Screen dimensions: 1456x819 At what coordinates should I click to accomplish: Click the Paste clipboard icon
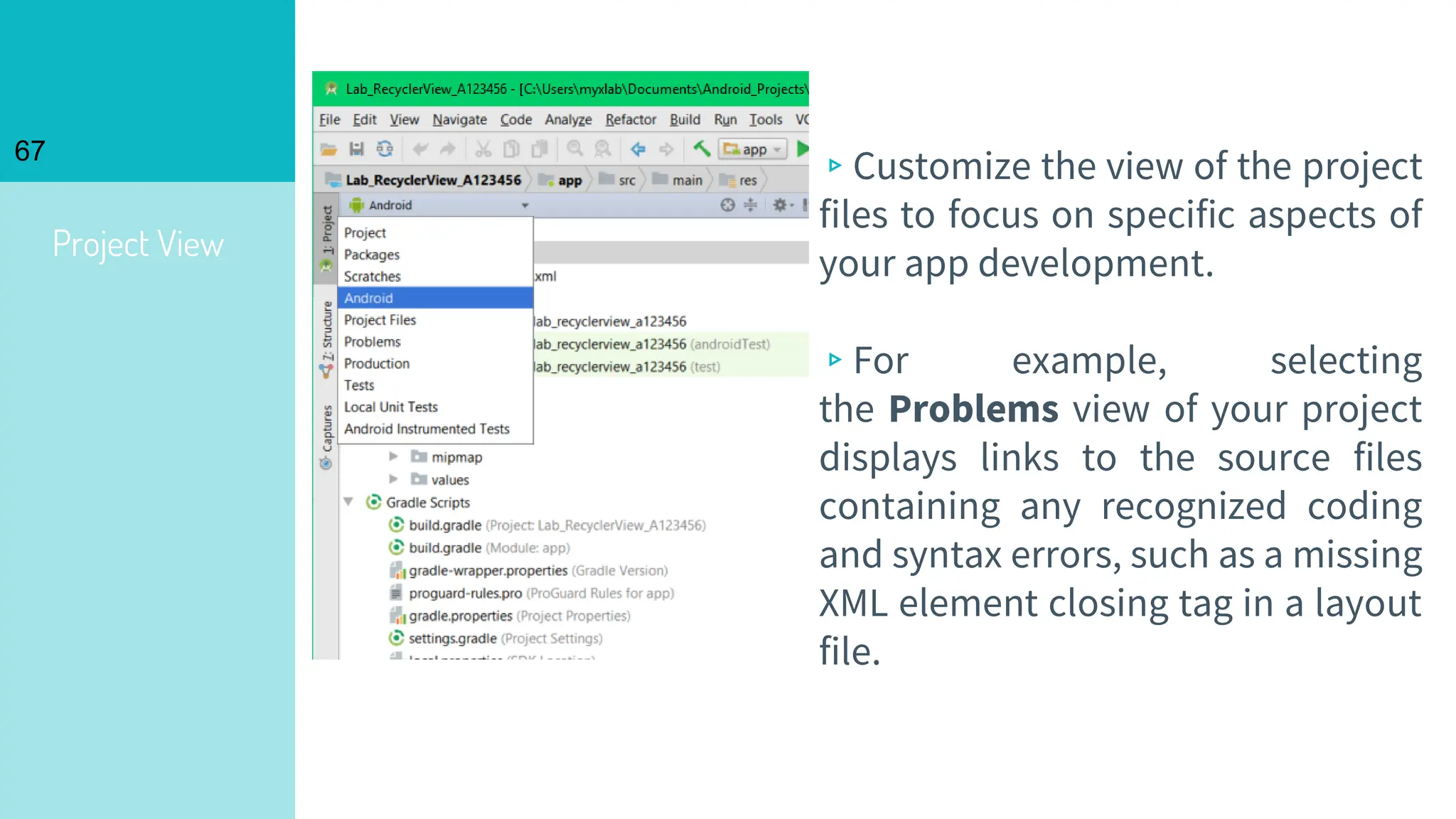pyautogui.click(x=540, y=149)
